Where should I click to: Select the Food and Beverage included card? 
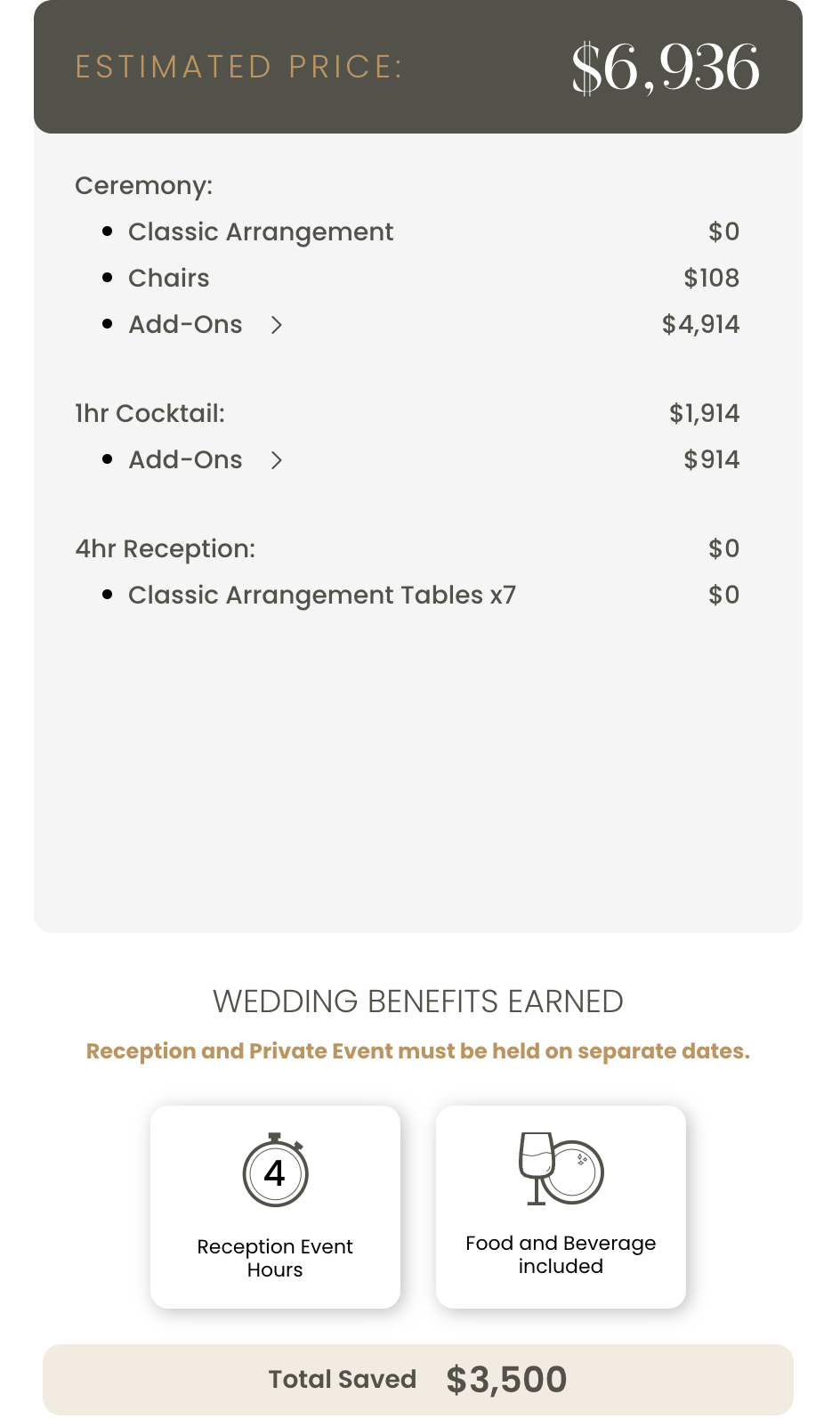[561, 1206]
